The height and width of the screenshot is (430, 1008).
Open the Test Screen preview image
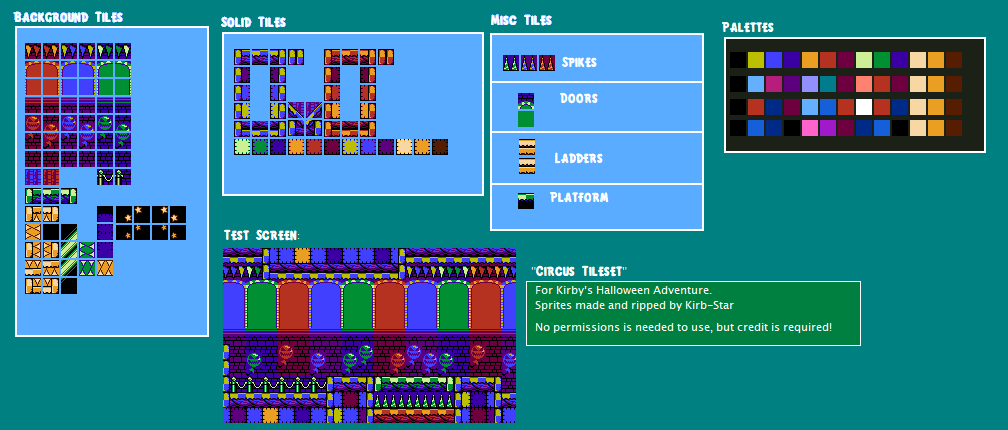tap(370, 336)
